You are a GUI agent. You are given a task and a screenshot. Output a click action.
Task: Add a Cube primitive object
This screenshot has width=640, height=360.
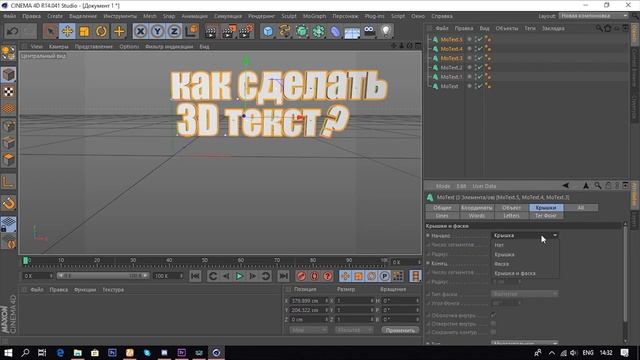click(268, 31)
